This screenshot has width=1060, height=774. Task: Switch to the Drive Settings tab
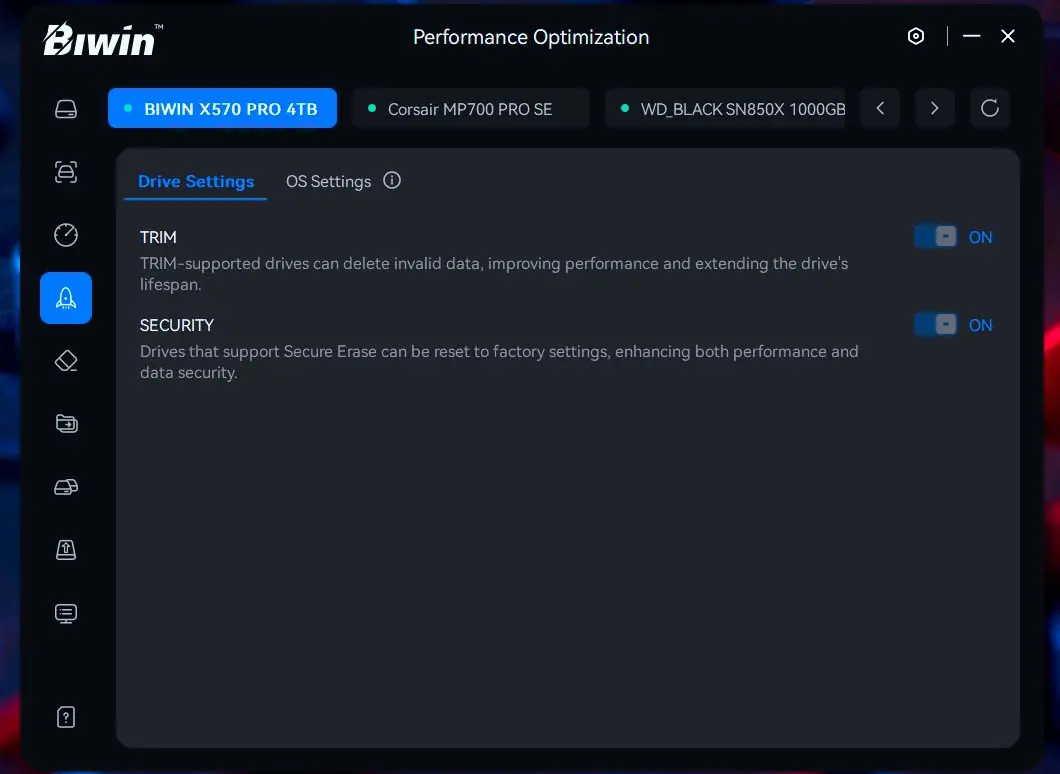[x=196, y=181]
